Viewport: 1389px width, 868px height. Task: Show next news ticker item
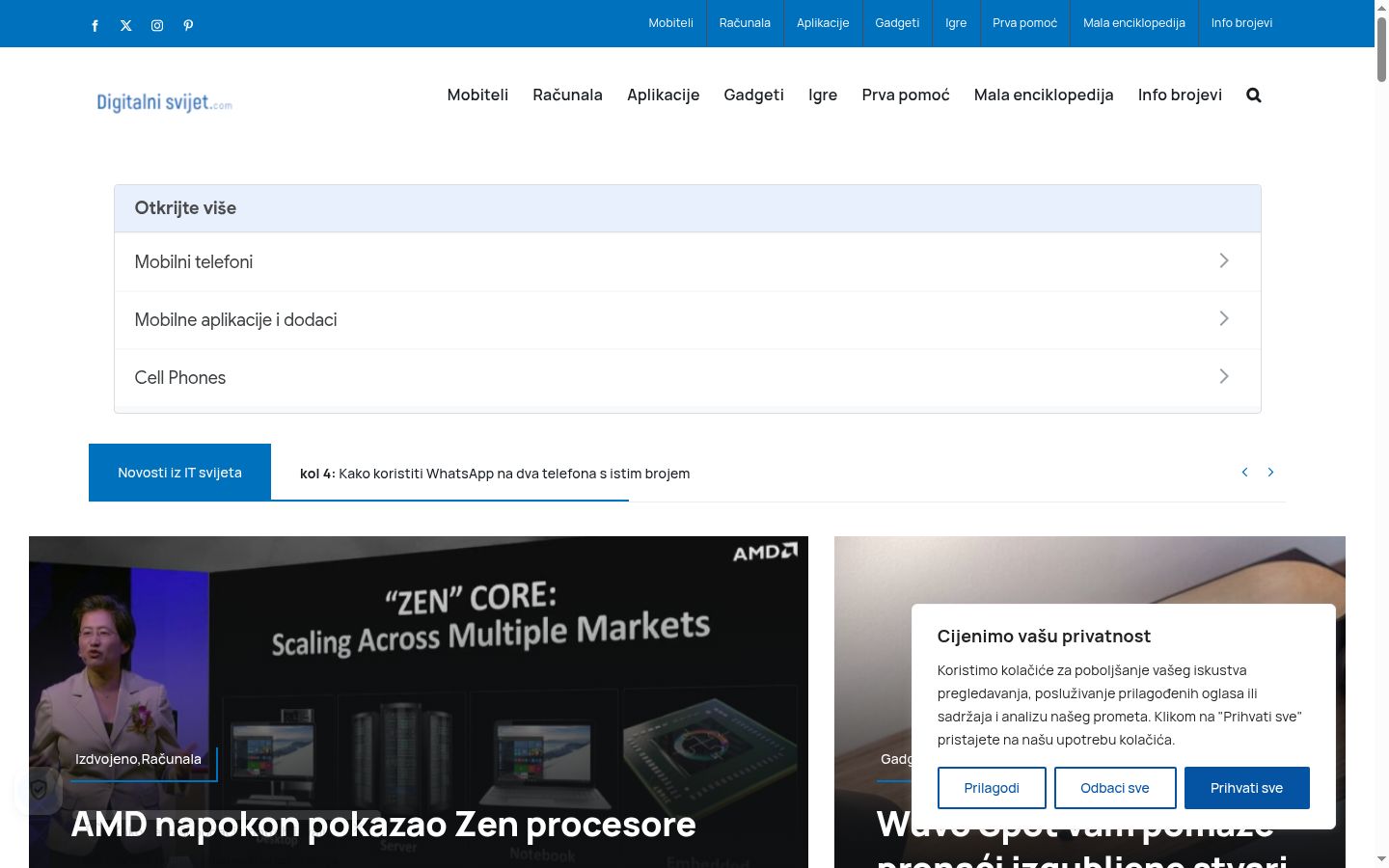[1270, 472]
